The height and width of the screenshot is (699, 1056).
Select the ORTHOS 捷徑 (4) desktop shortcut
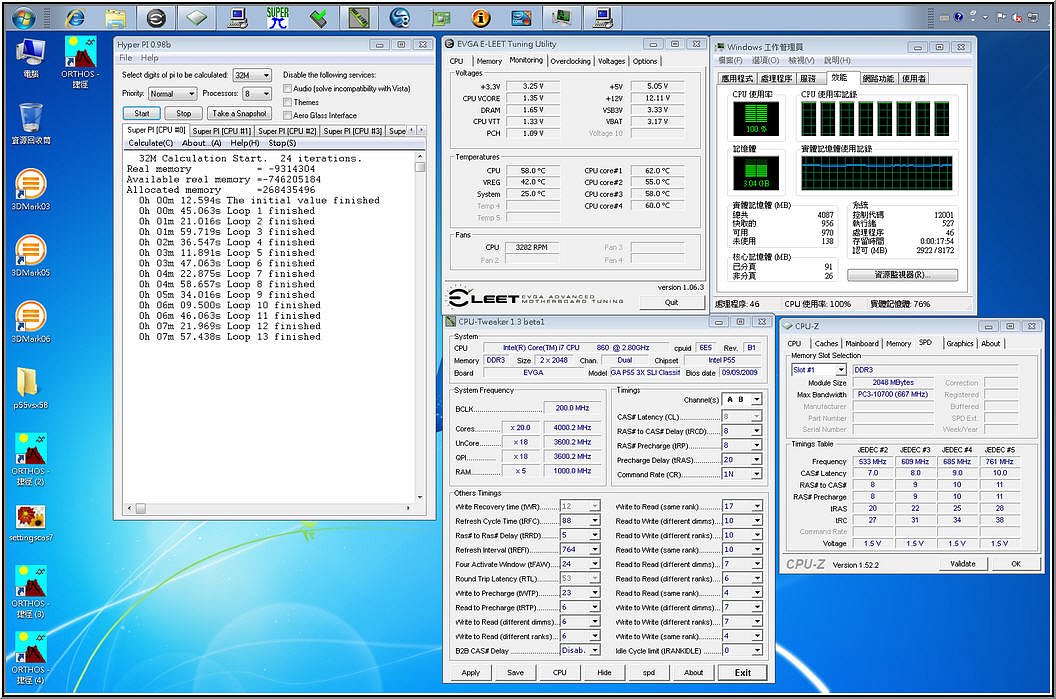[x=30, y=657]
